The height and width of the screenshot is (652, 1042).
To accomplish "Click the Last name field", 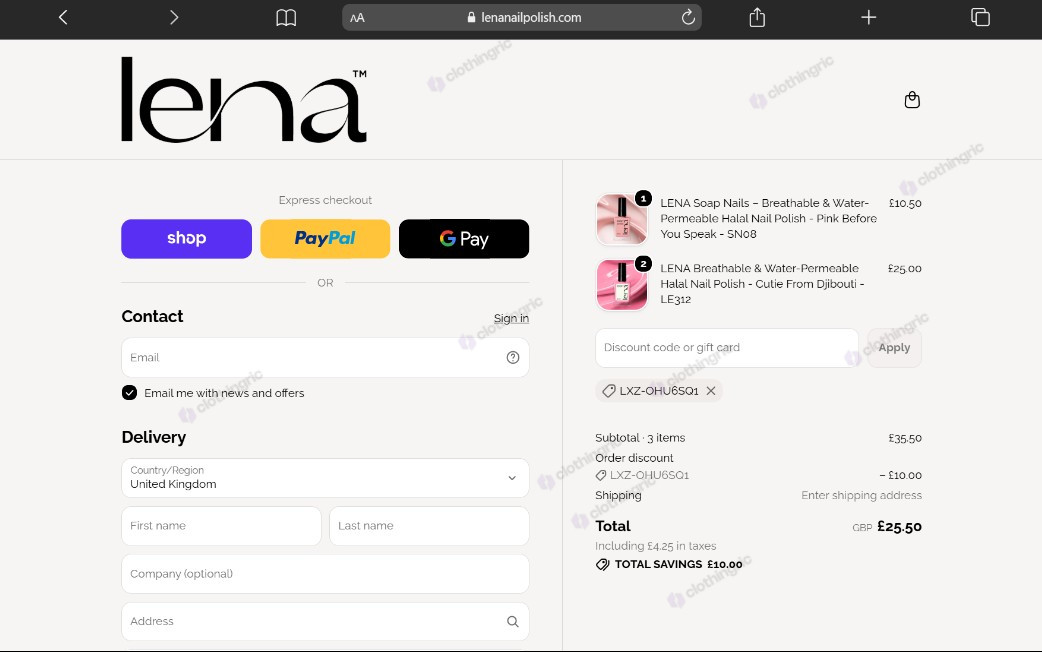I will (x=429, y=526).
